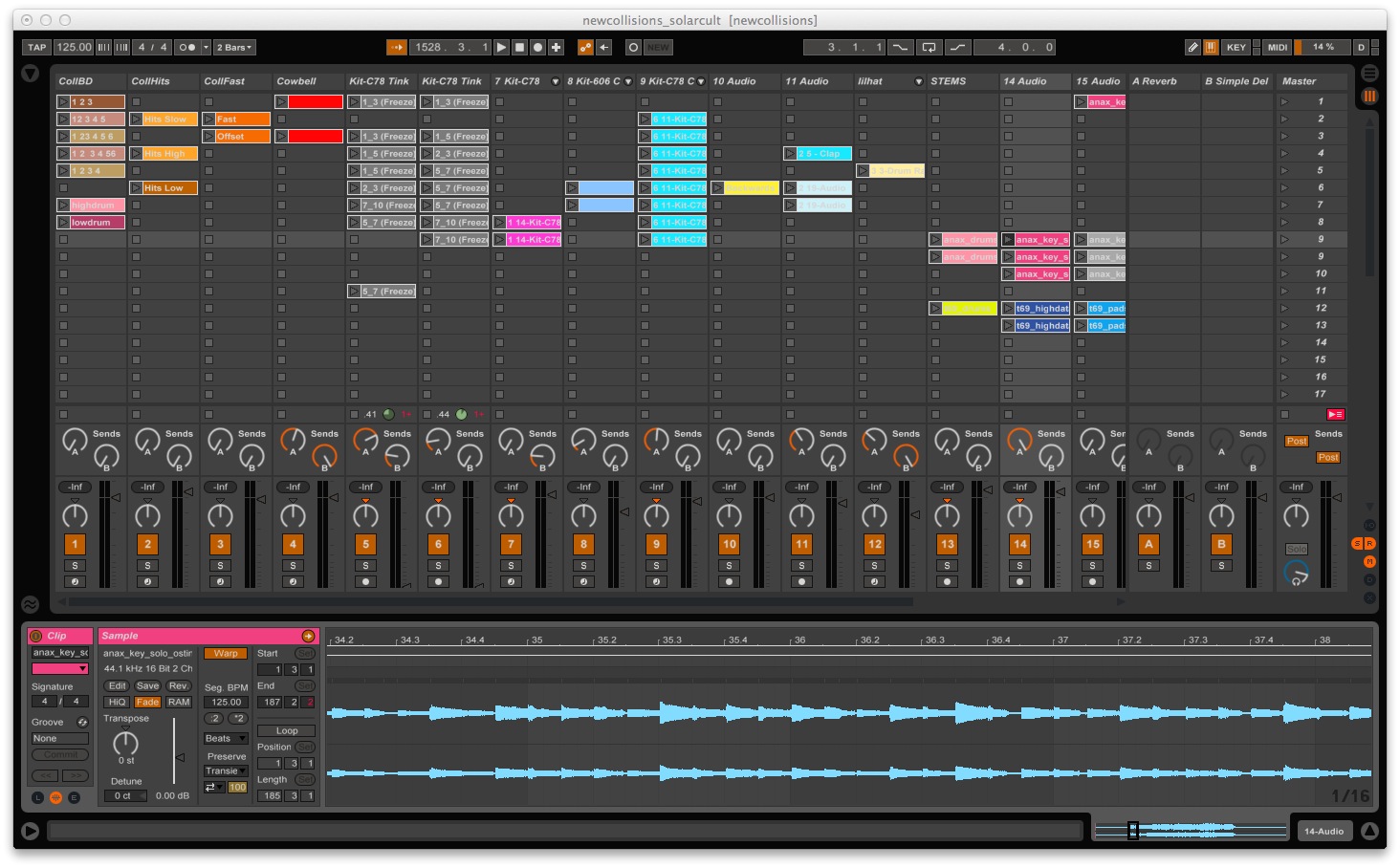
Task: Click the global Record button
Action: (538, 47)
